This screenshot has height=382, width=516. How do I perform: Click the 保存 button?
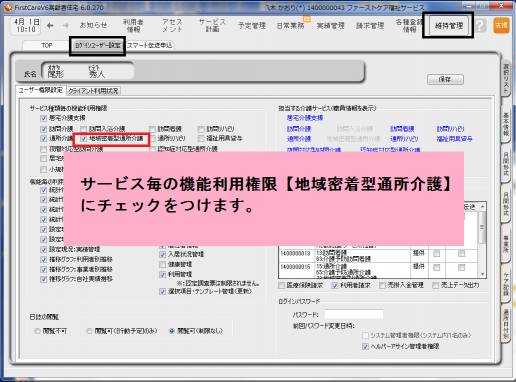point(445,79)
